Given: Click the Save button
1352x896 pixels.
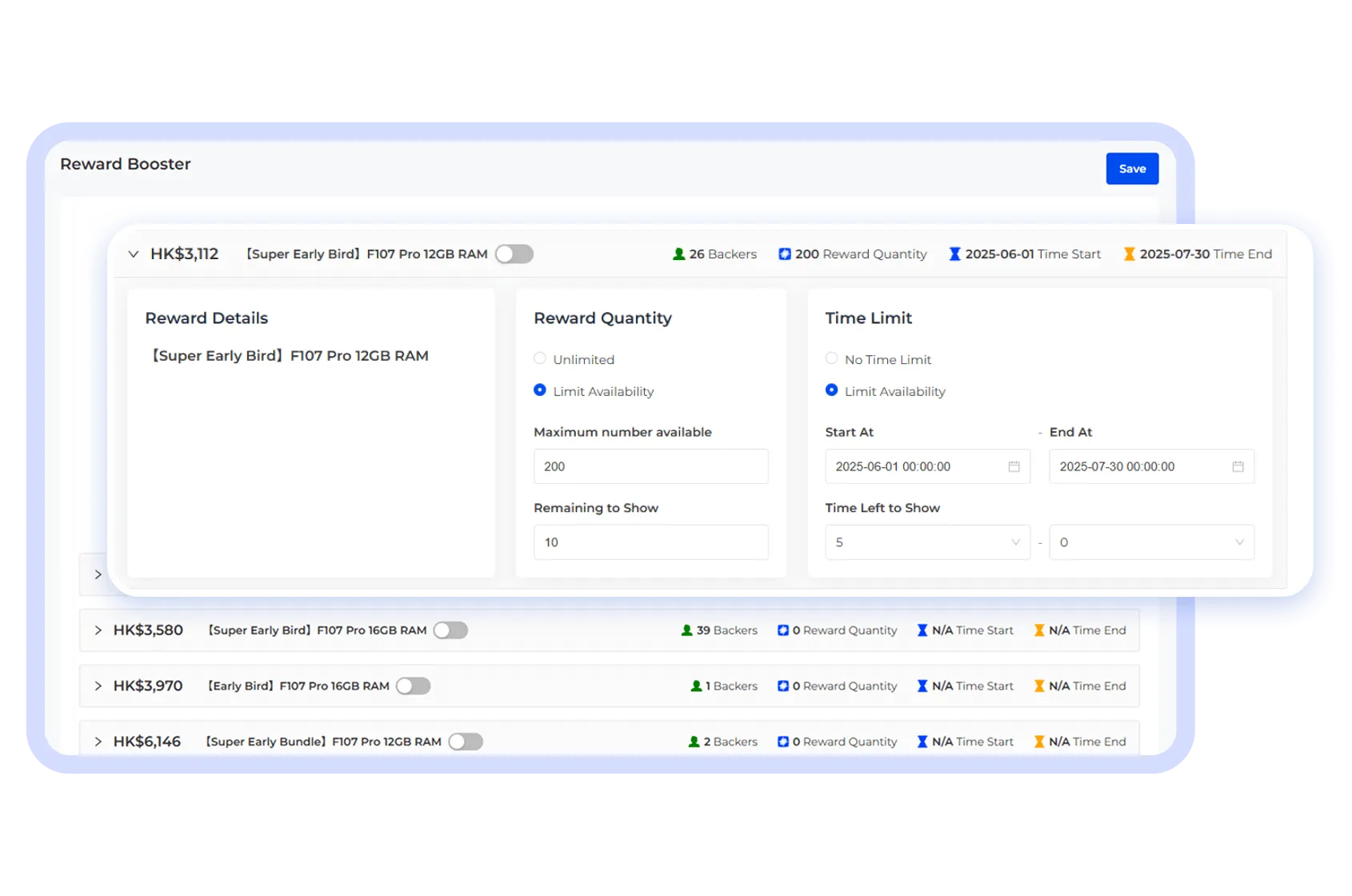Looking at the screenshot, I should [x=1132, y=169].
